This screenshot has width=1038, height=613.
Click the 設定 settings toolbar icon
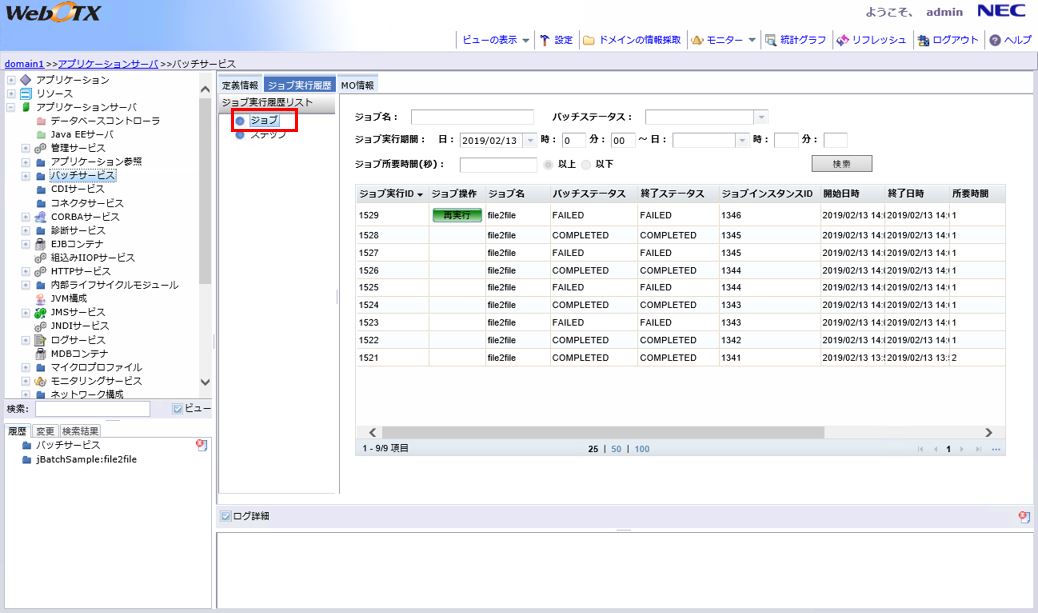(545, 40)
